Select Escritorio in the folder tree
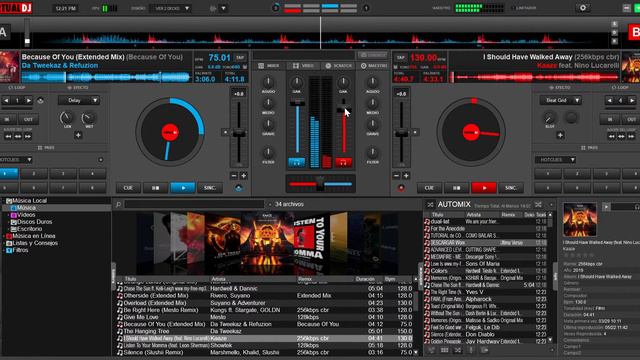 [29, 229]
